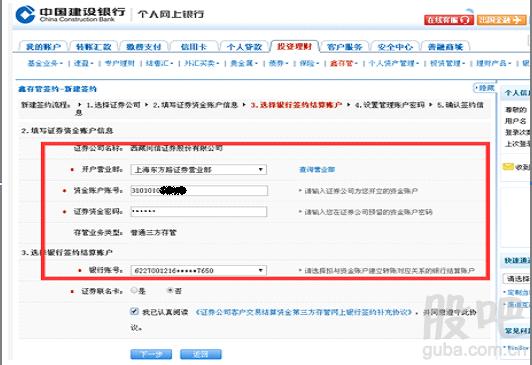The image size is (532, 365).
Task: Select 是 for 证券联名卡
Action: [134, 290]
